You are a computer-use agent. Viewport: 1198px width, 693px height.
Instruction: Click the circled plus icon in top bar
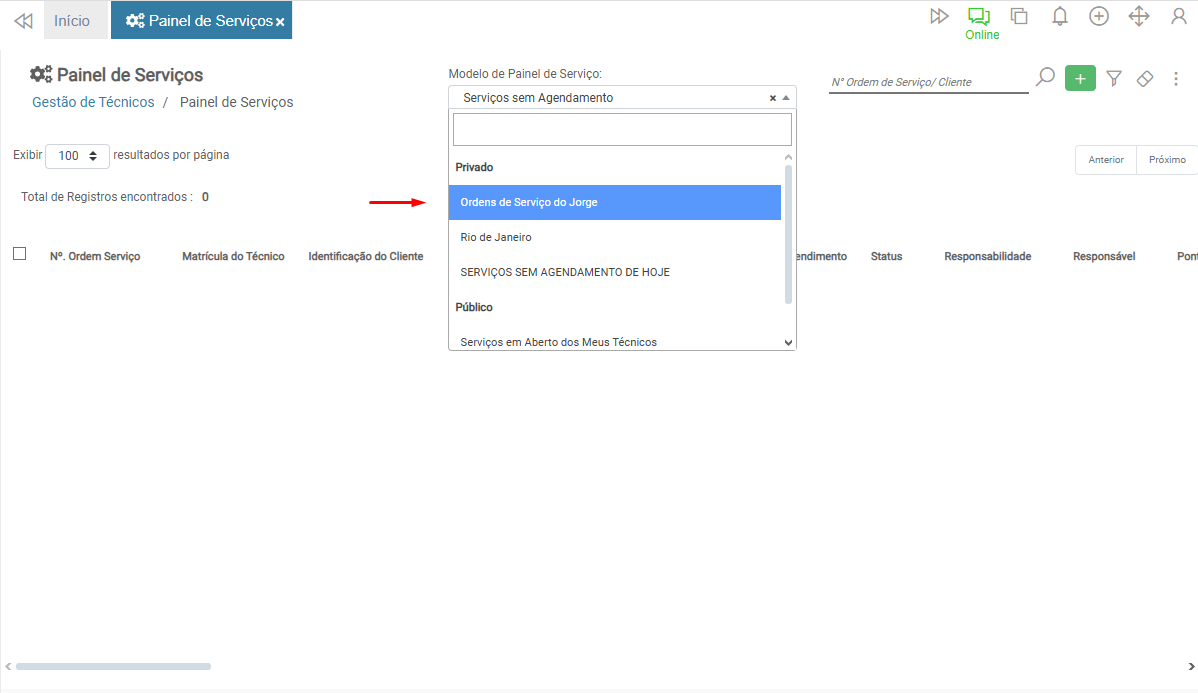1099,16
